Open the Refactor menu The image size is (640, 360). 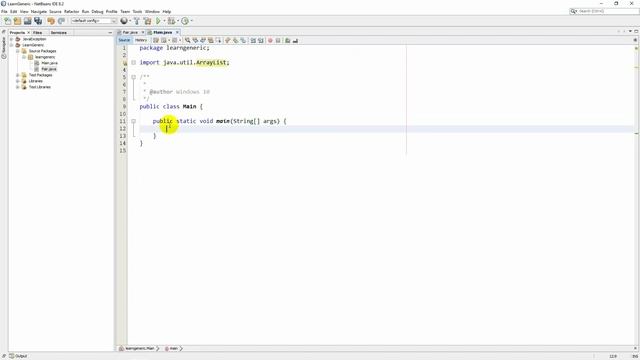[x=71, y=11]
